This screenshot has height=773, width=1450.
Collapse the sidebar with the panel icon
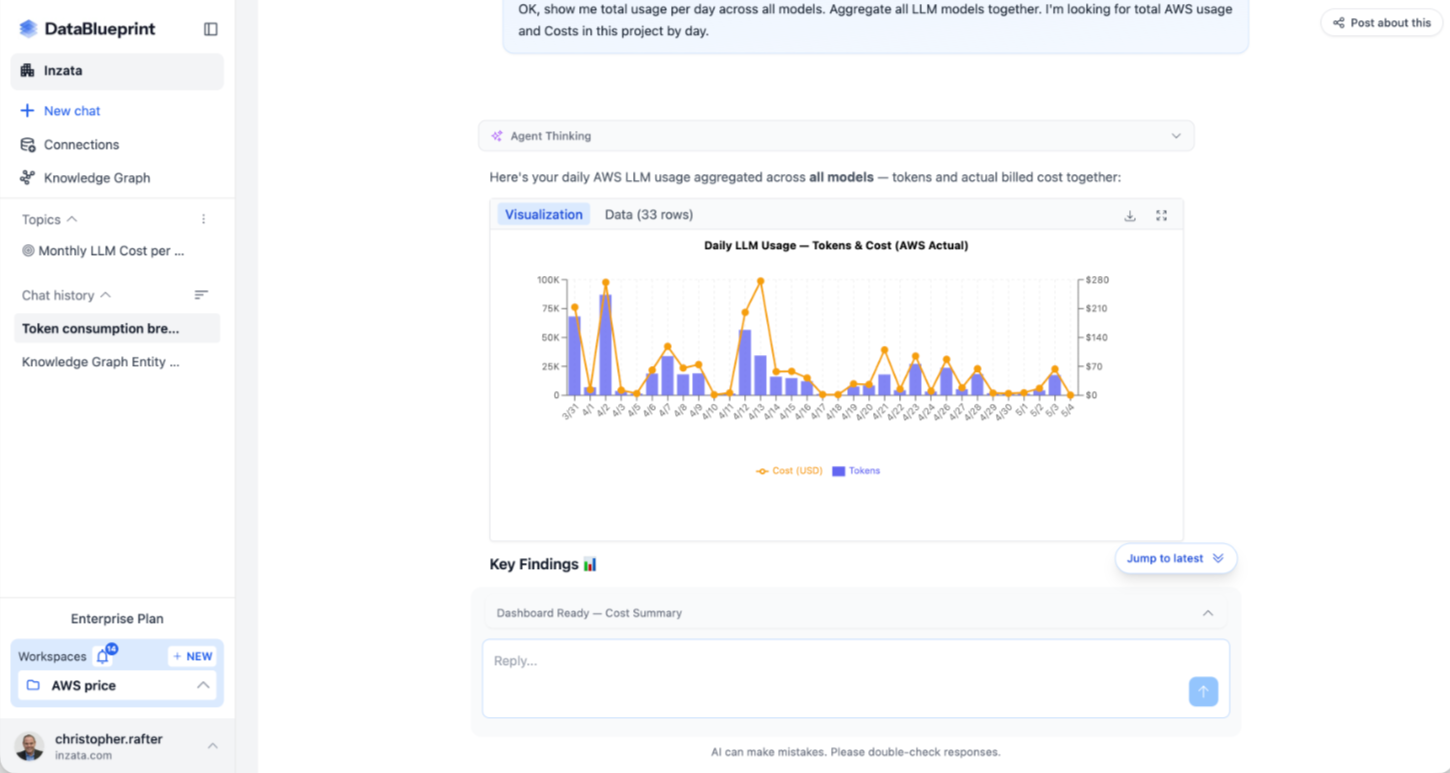tap(210, 29)
